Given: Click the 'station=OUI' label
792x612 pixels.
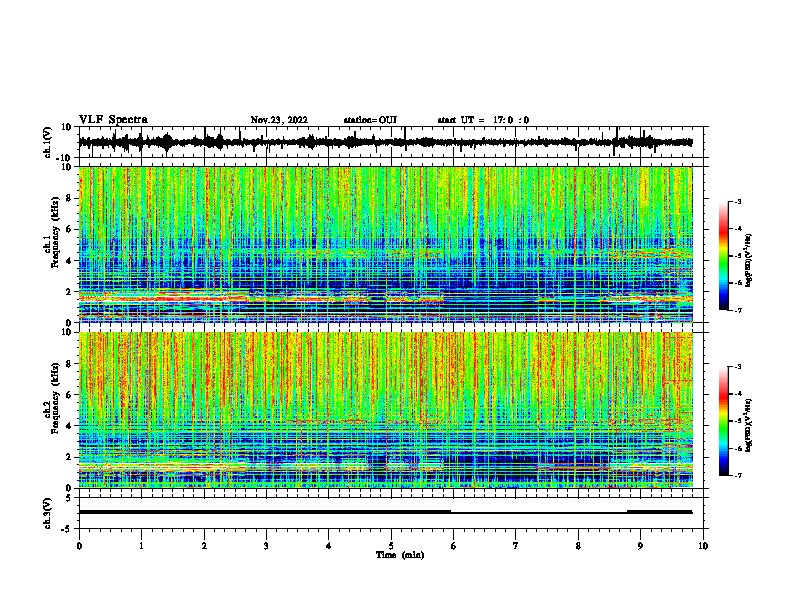Looking at the screenshot, I should pyautogui.click(x=370, y=120).
